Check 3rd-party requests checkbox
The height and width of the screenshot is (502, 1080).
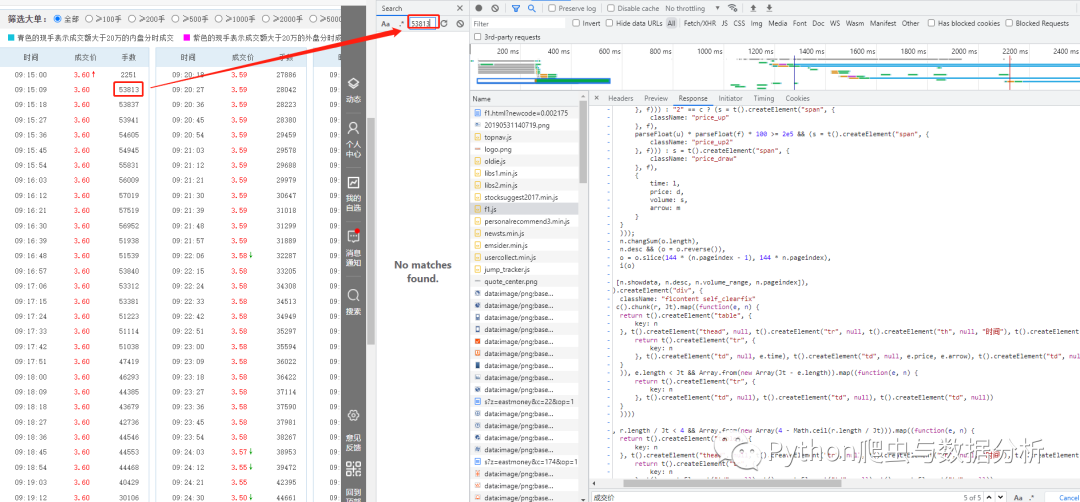point(479,37)
